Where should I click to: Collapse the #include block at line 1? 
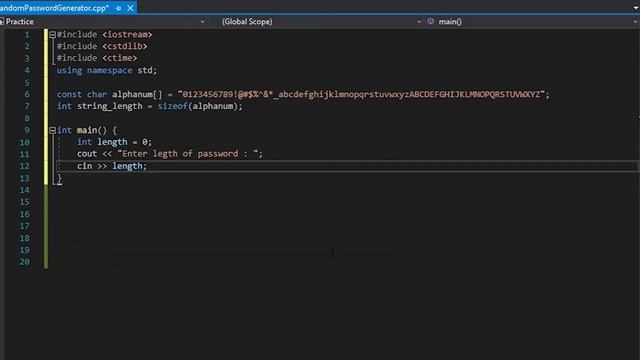pos(52,35)
